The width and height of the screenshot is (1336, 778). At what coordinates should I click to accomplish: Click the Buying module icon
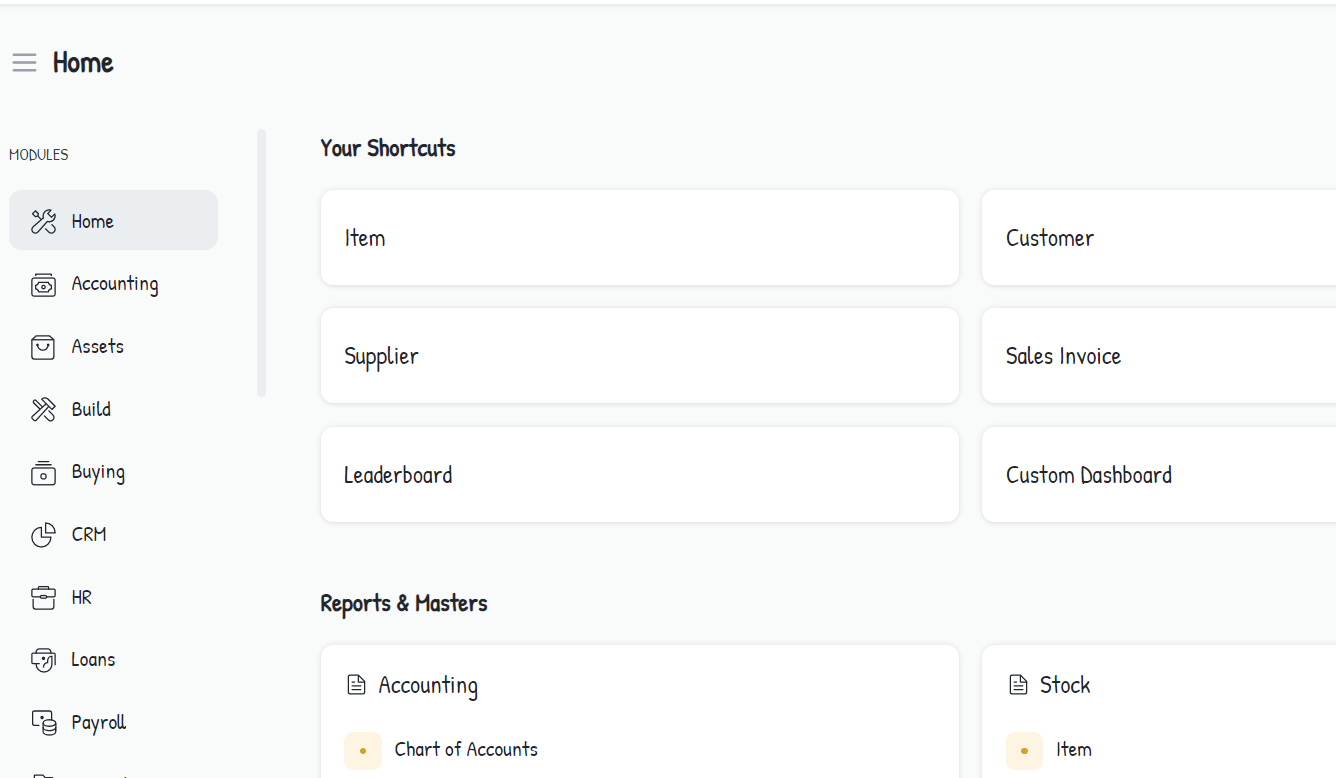43,473
